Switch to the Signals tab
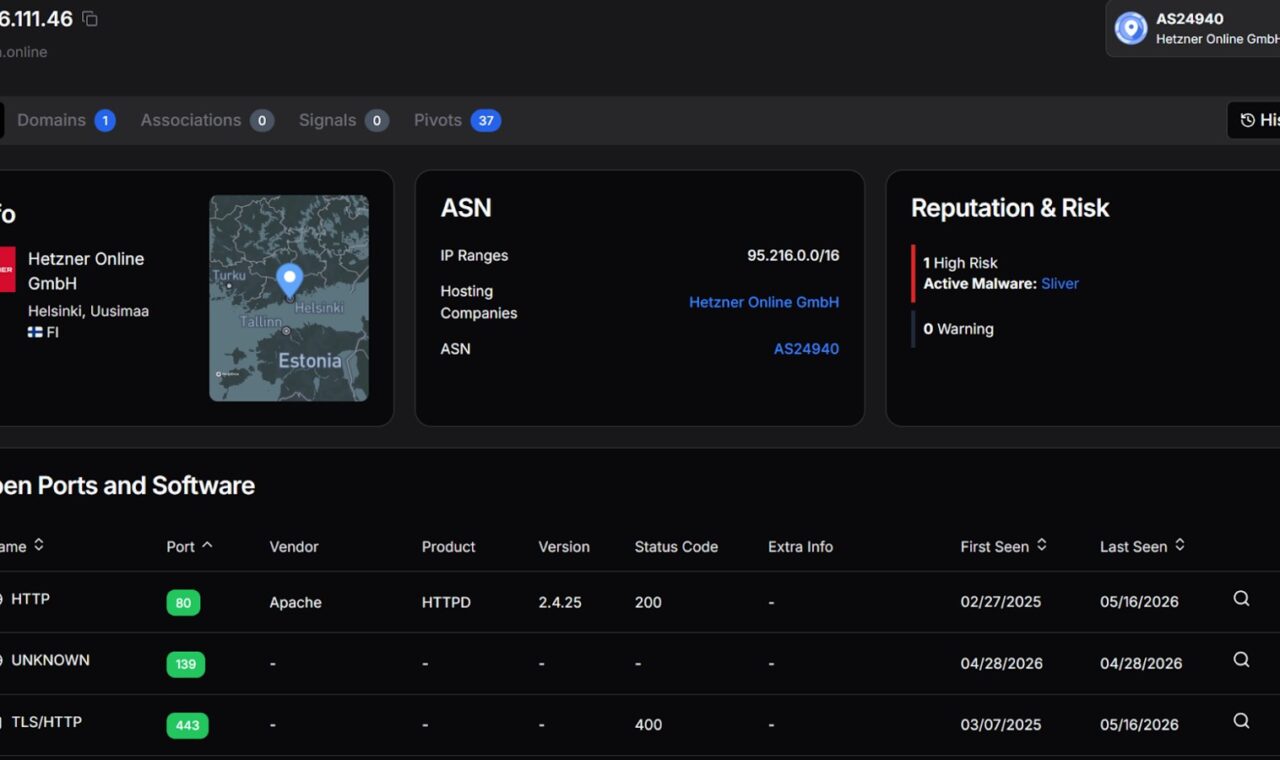Screen dimensions: 1280x760 point(344,120)
